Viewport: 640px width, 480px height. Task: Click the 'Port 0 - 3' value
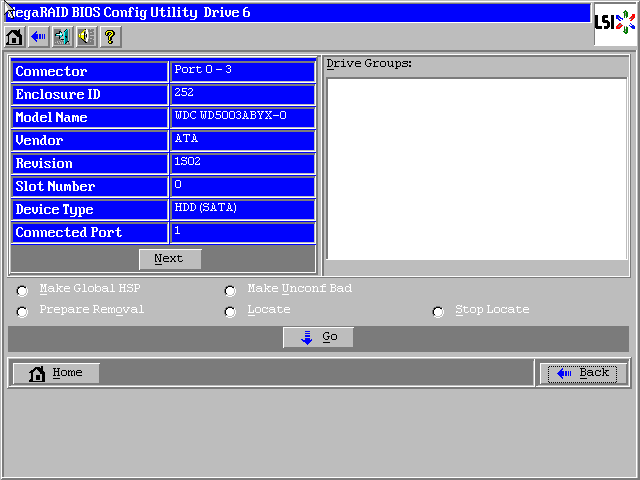(x=203, y=69)
